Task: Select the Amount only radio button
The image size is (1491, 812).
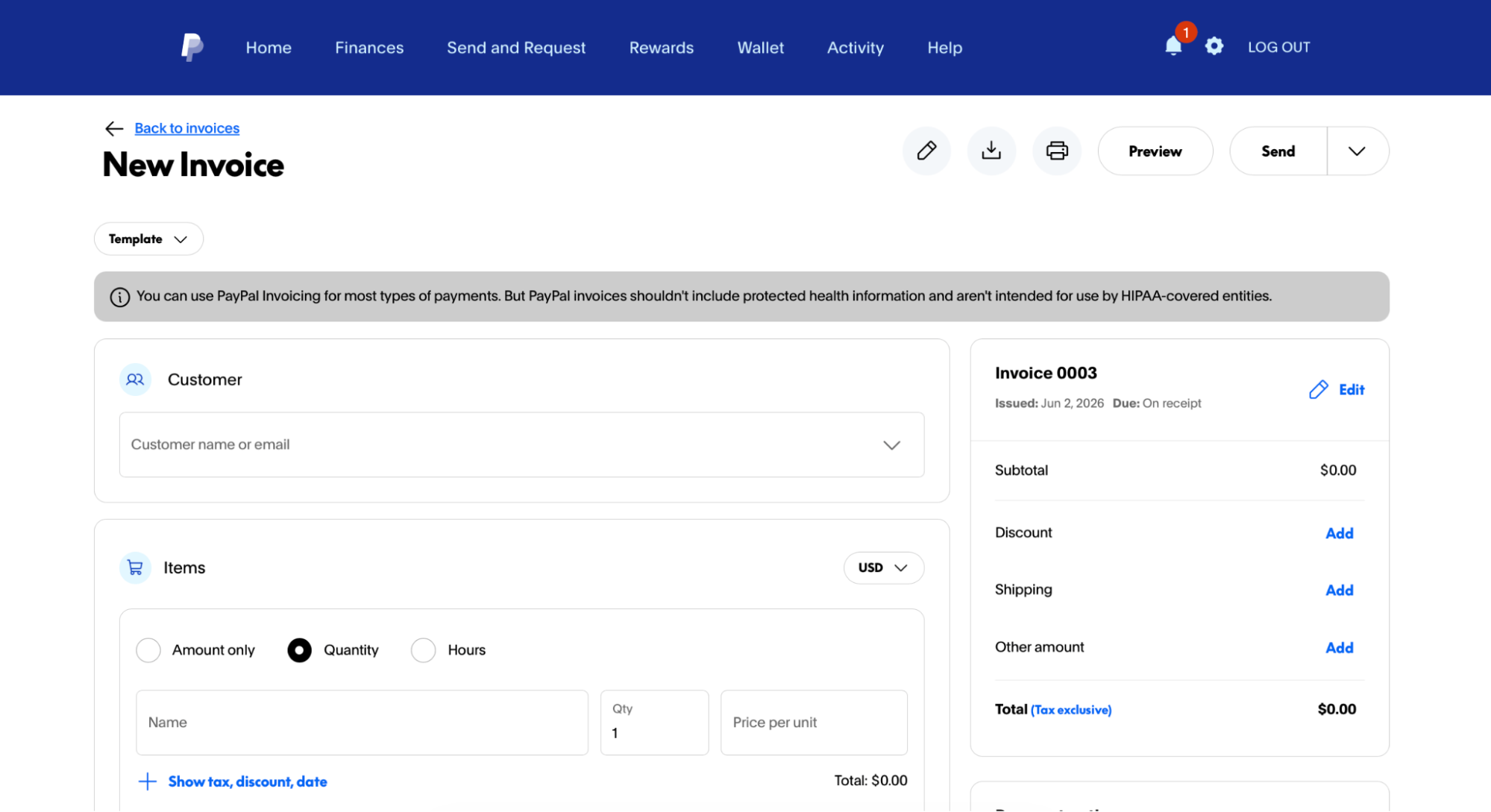Action: (x=148, y=650)
